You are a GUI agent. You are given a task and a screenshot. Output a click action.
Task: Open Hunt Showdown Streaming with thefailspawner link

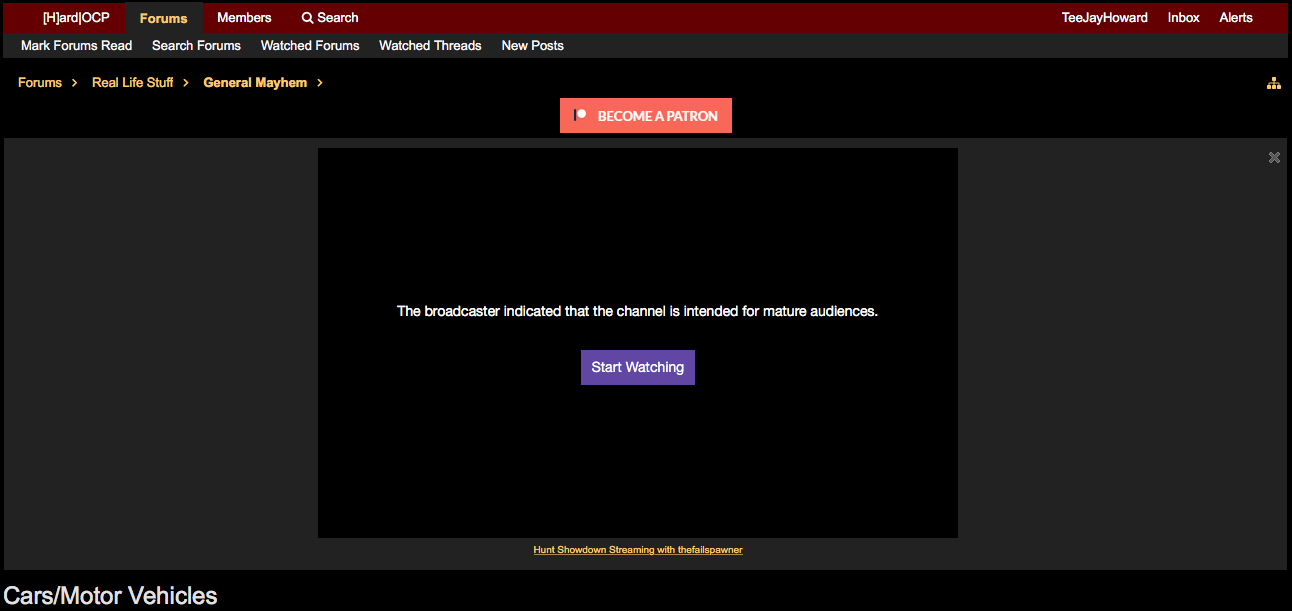coord(638,550)
